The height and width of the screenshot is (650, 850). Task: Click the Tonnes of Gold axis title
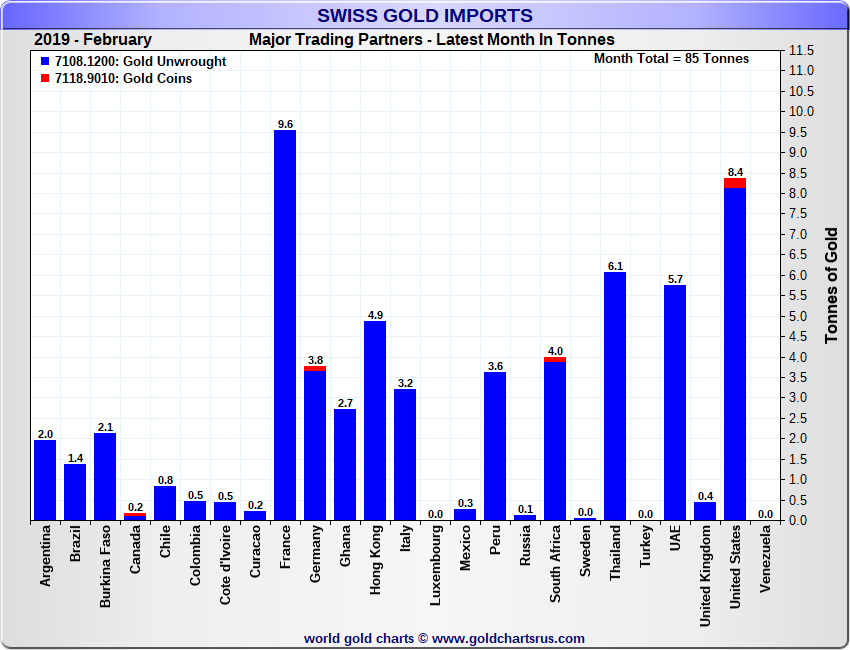pyautogui.click(x=831, y=285)
